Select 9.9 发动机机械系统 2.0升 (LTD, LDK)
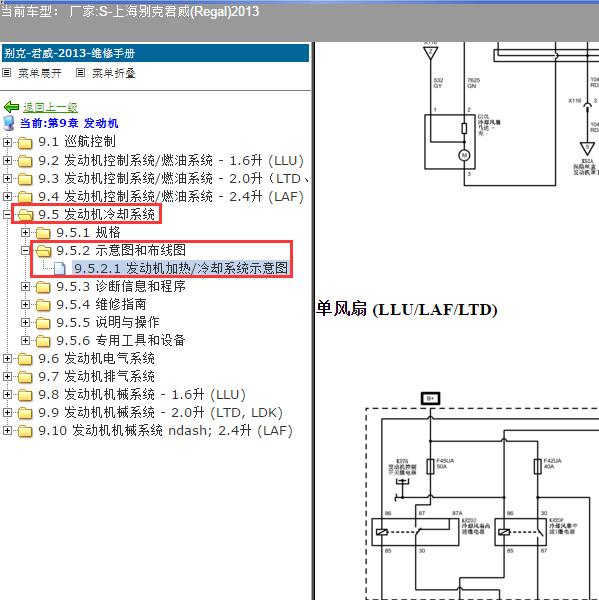The image size is (599, 600). tap(161, 412)
